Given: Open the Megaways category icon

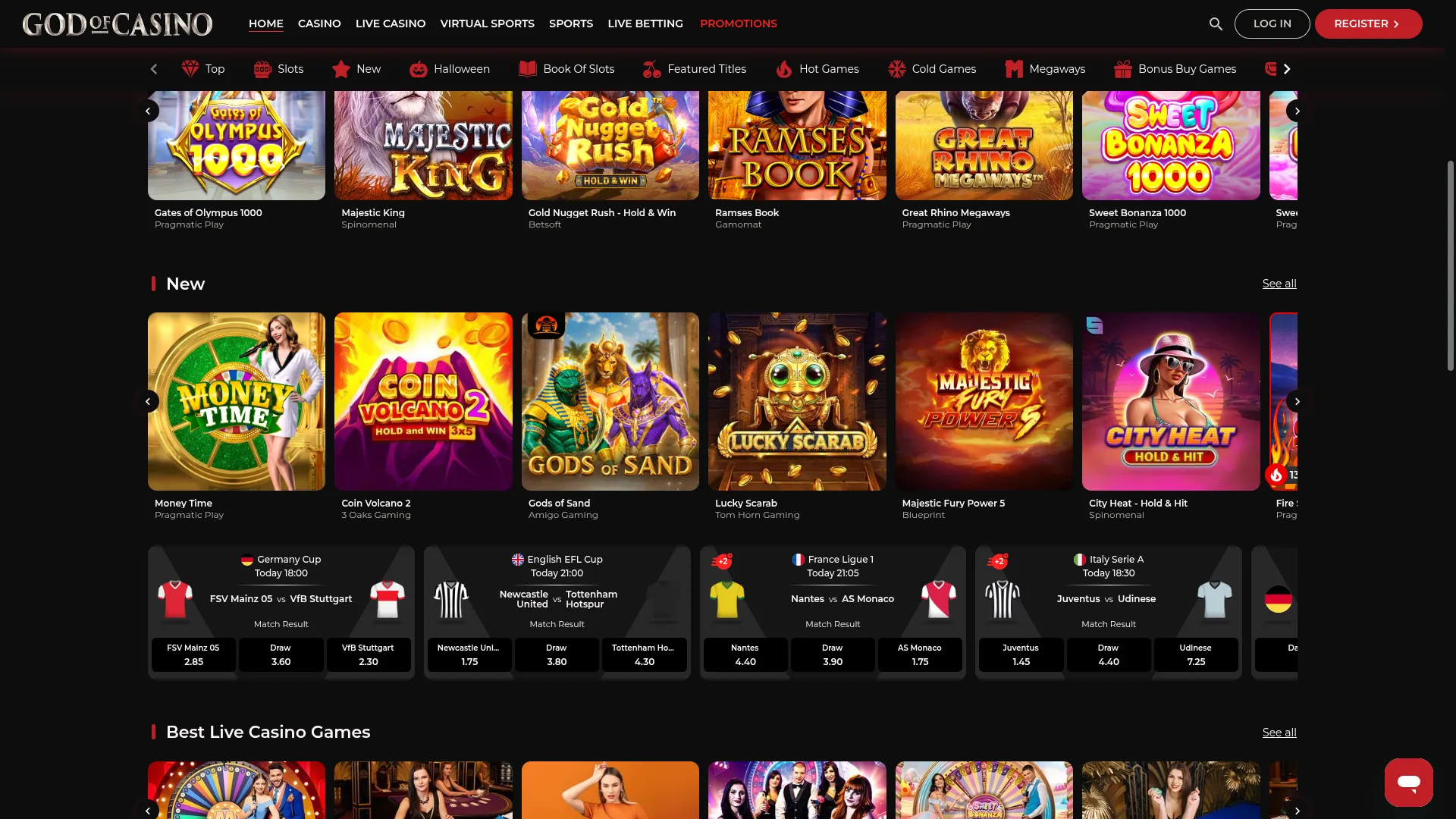Looking at the screenshot, I should pos(1044,69).
